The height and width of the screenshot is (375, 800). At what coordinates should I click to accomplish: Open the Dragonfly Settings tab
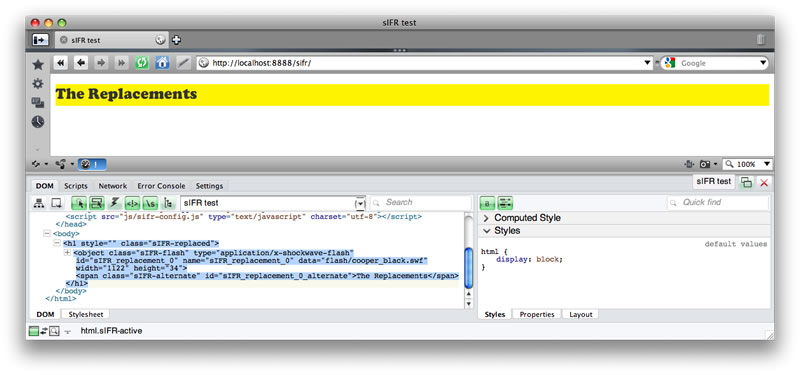[x=209, y=186]
